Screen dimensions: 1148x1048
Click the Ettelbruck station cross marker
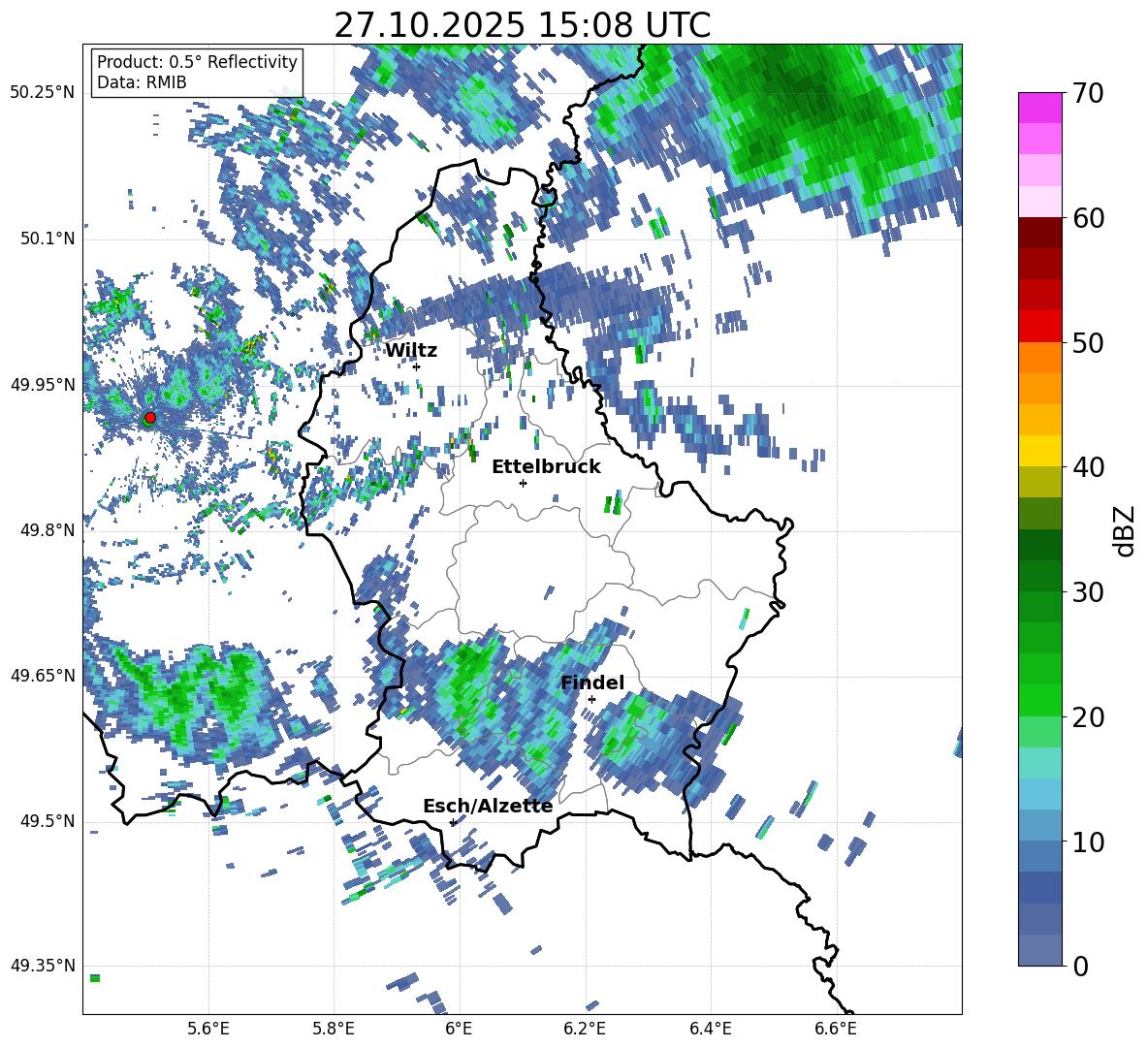[x=523, y=483]
